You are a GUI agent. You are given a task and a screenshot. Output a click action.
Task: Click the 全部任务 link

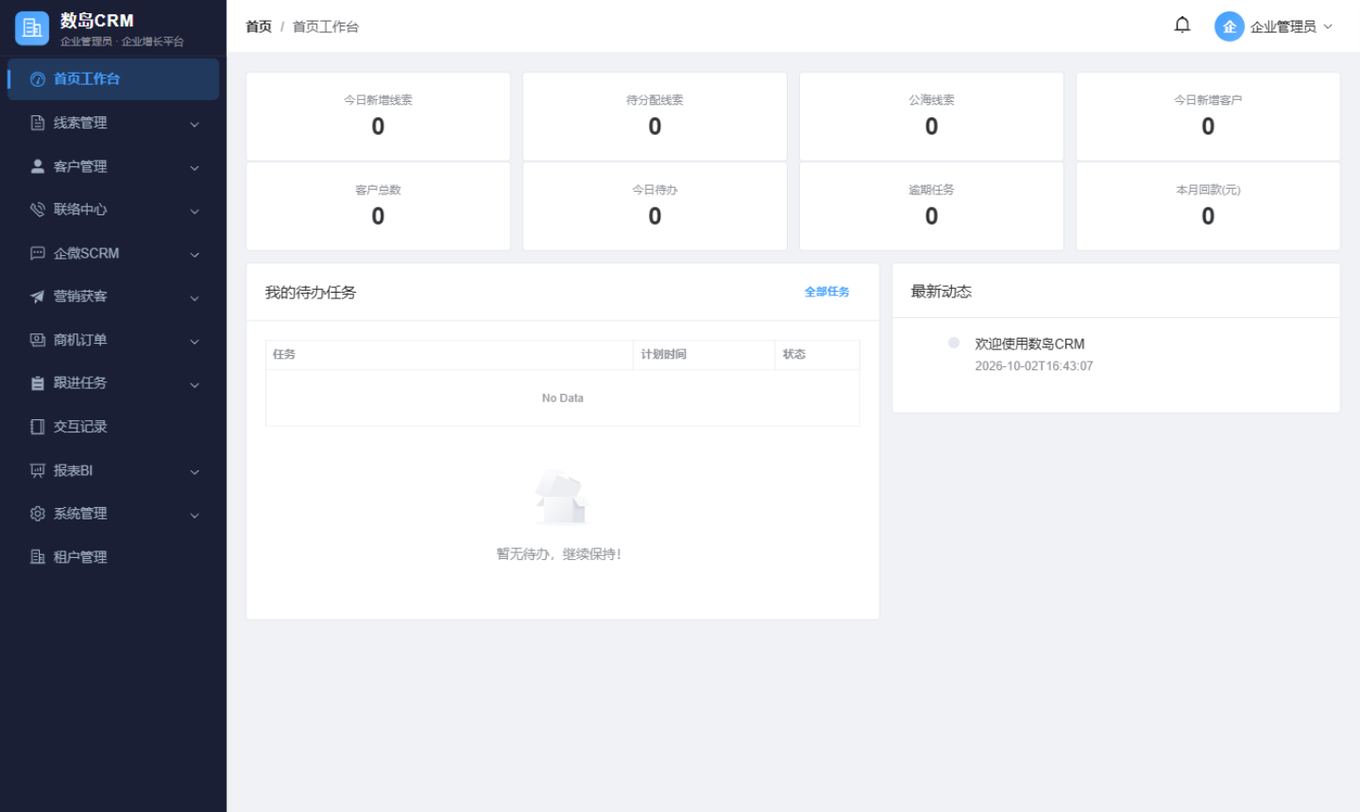coord(827,292)
